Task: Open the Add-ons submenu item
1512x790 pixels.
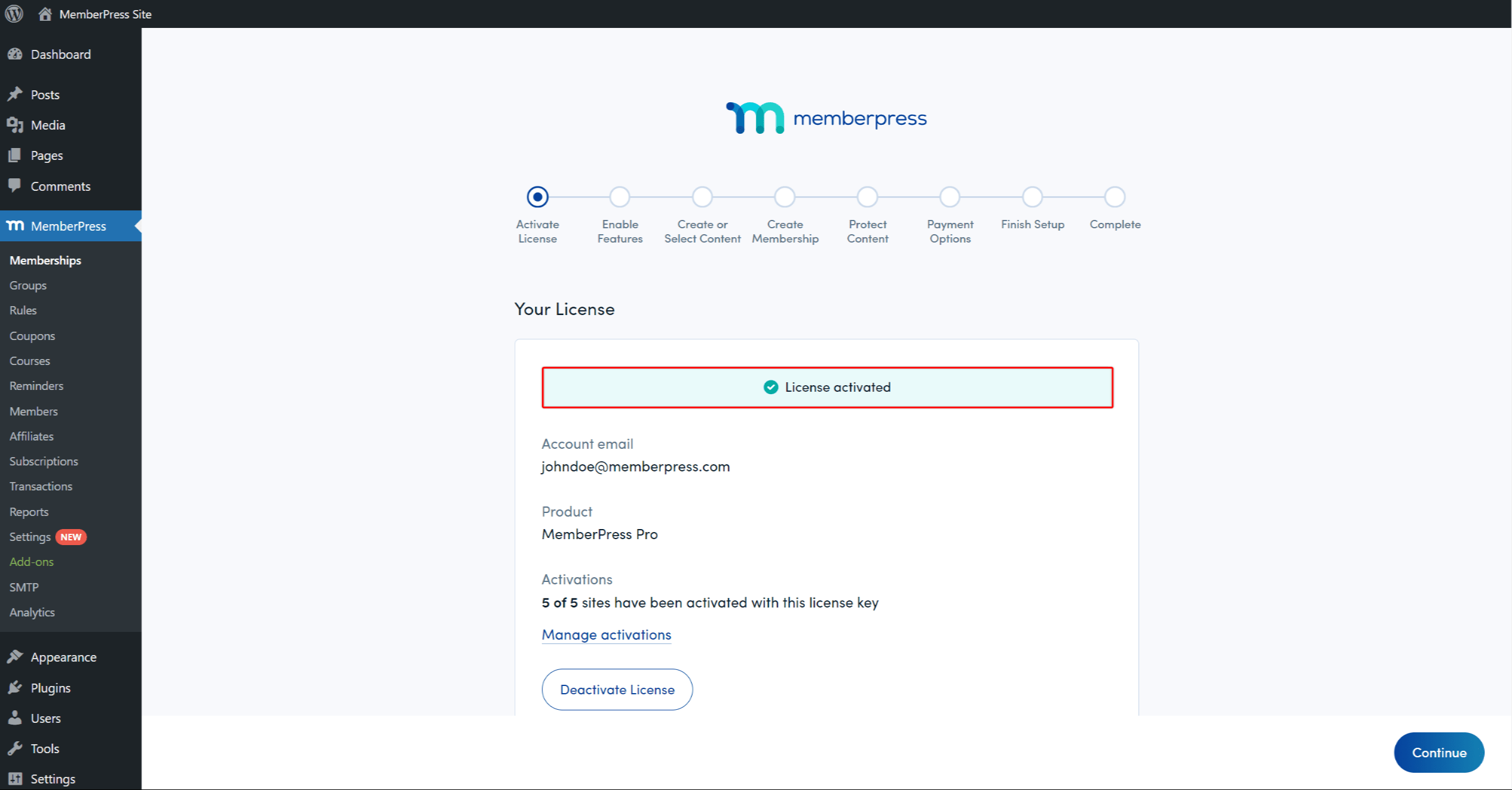Action: pyautogui.click(x=32, y=562)
